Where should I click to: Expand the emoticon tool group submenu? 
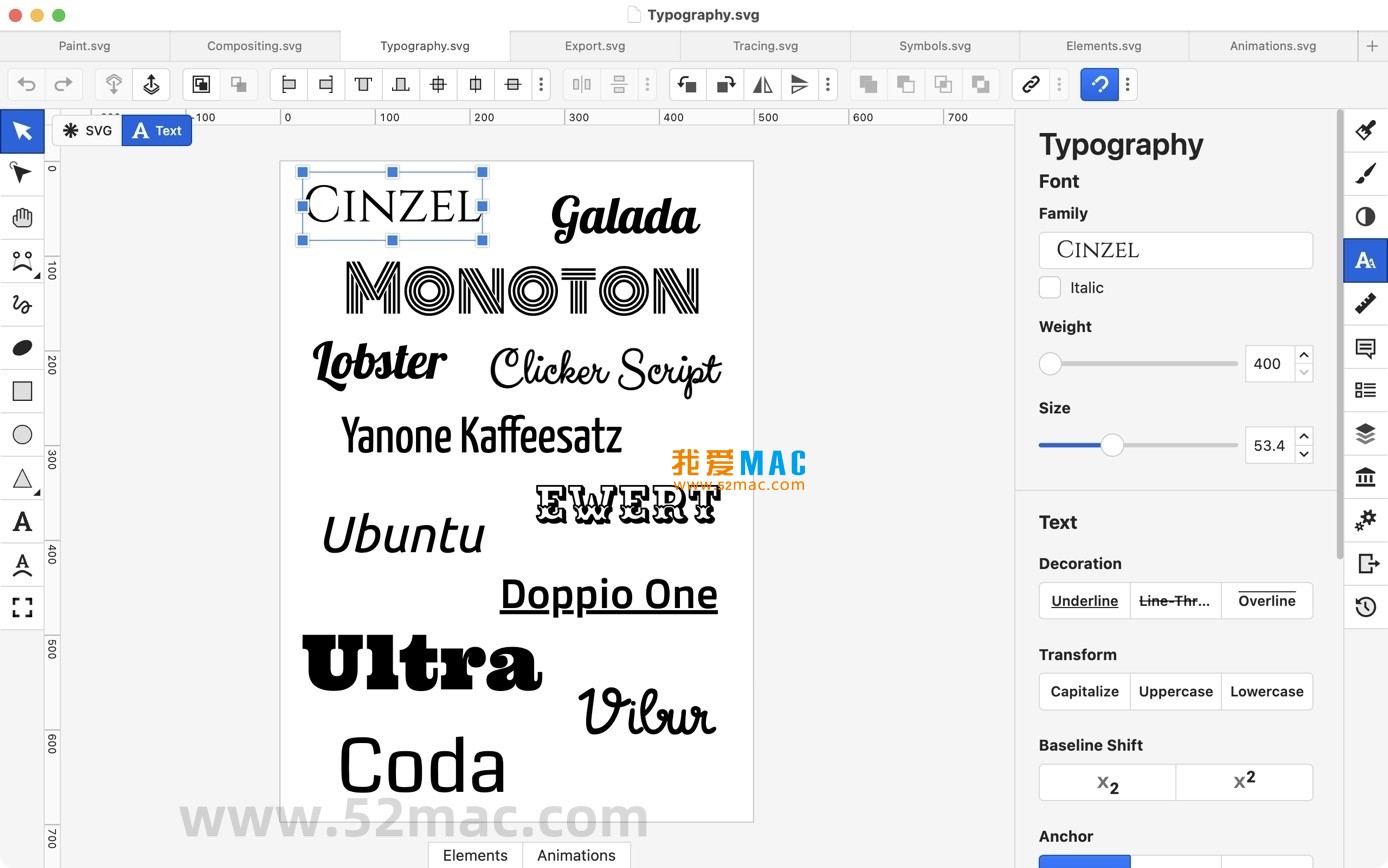(x=37, y=275)
